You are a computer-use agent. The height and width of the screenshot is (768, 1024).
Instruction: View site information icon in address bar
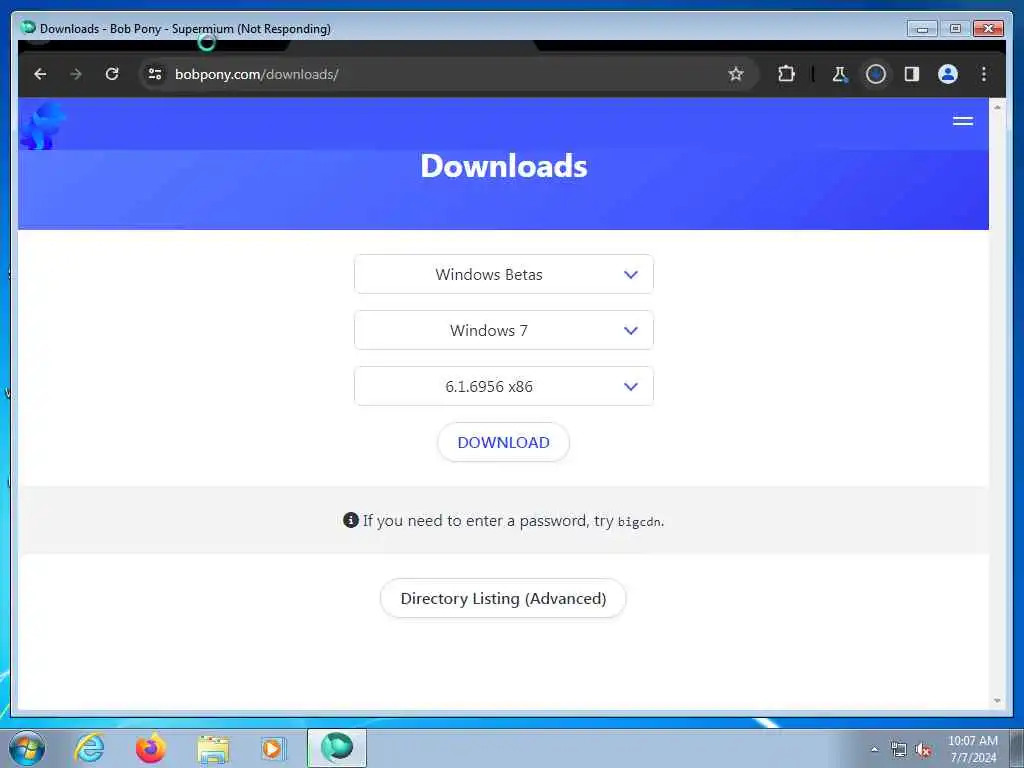(155, 74)
